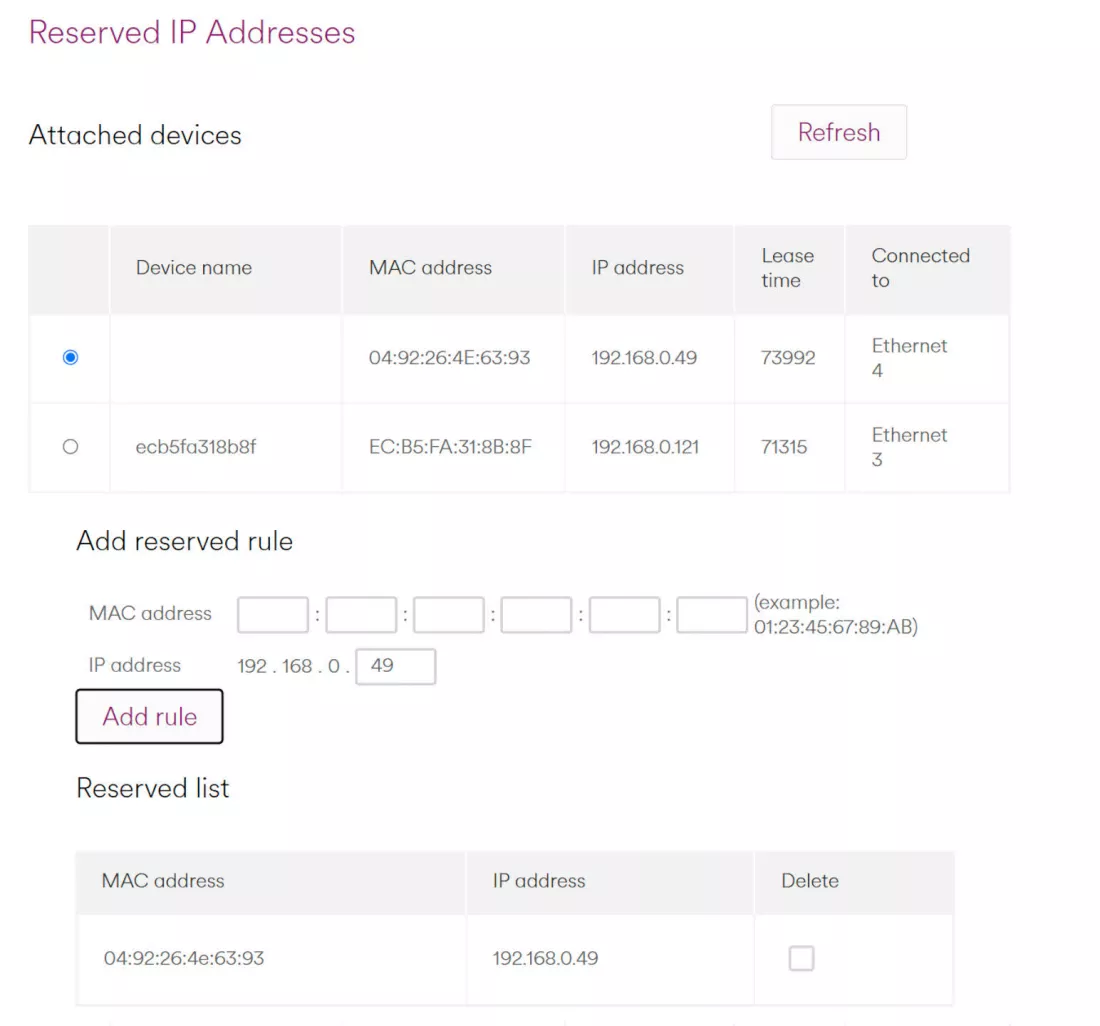The width and height of the screenshot is (1100, 1026).
Task: Focus the first MAC address octet field
Action: click(x=272, y=615)
